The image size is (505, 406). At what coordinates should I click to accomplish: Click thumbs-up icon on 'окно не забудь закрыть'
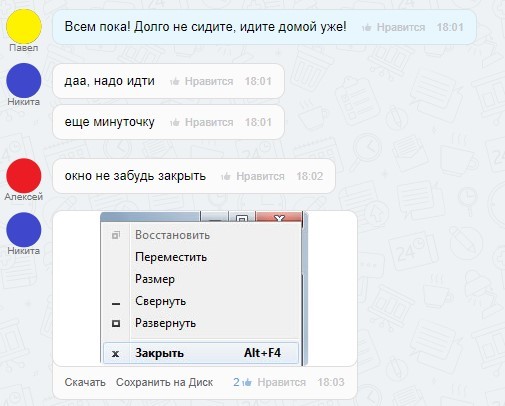(226, 176)
